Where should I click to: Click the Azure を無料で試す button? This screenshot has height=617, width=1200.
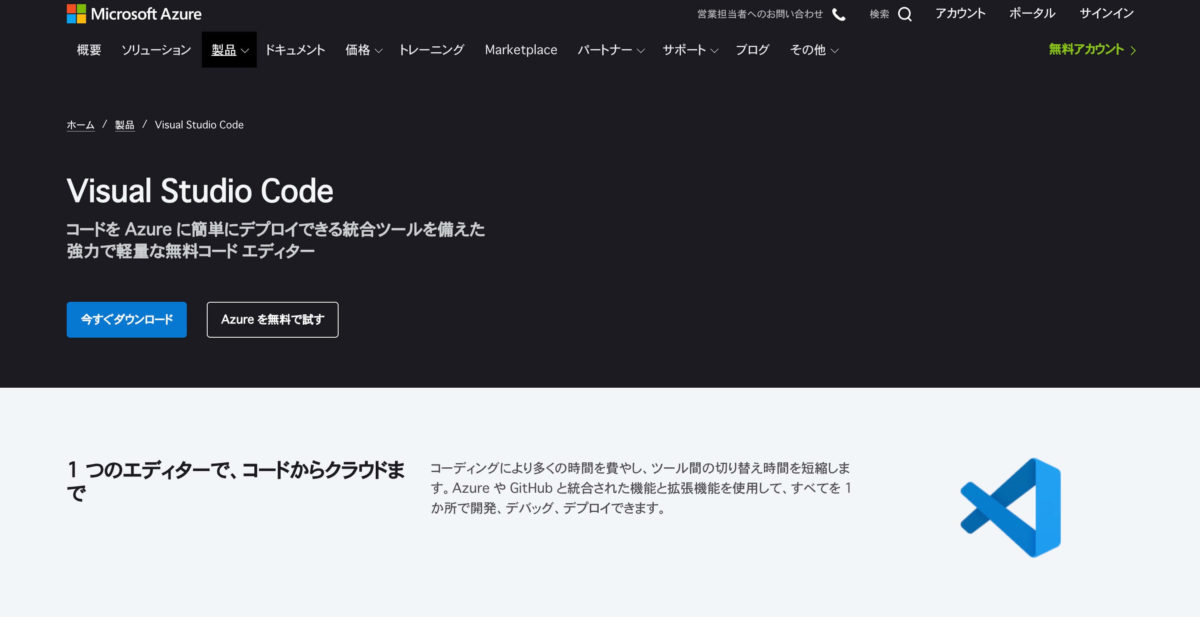coord(272,319)
